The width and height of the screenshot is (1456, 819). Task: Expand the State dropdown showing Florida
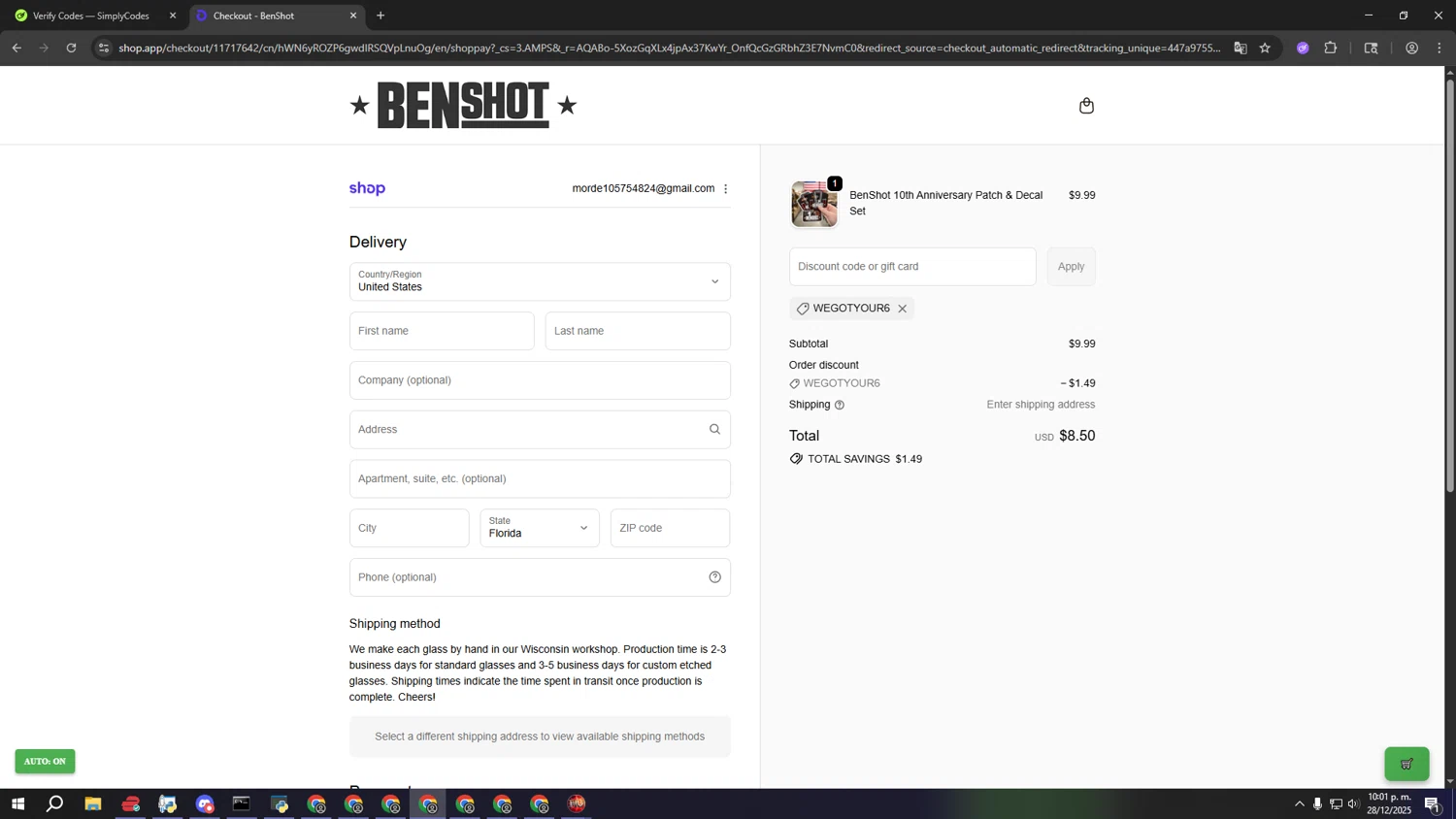tap(540, 528)
